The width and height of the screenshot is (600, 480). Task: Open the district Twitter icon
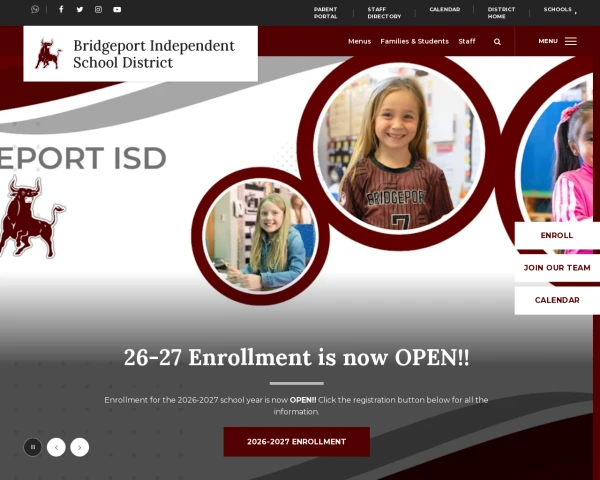click(x=80, y=10)
